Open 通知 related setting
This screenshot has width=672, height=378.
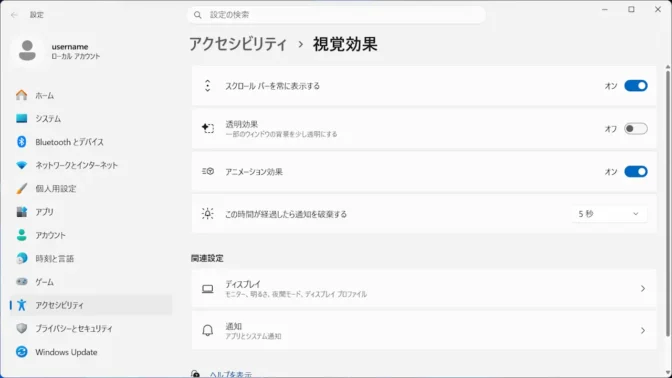point(424,330)
